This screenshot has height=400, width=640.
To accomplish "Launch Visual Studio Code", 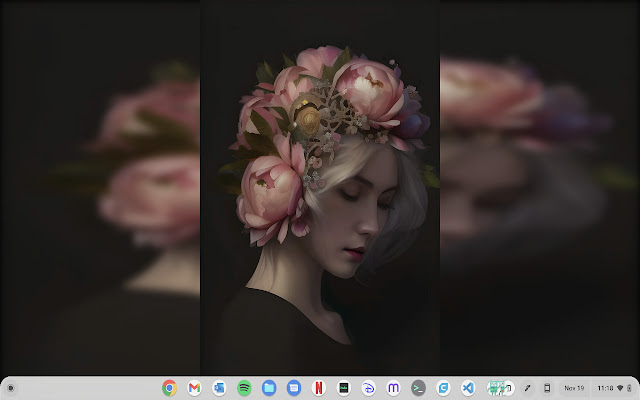I will click(x=467, y=388).
